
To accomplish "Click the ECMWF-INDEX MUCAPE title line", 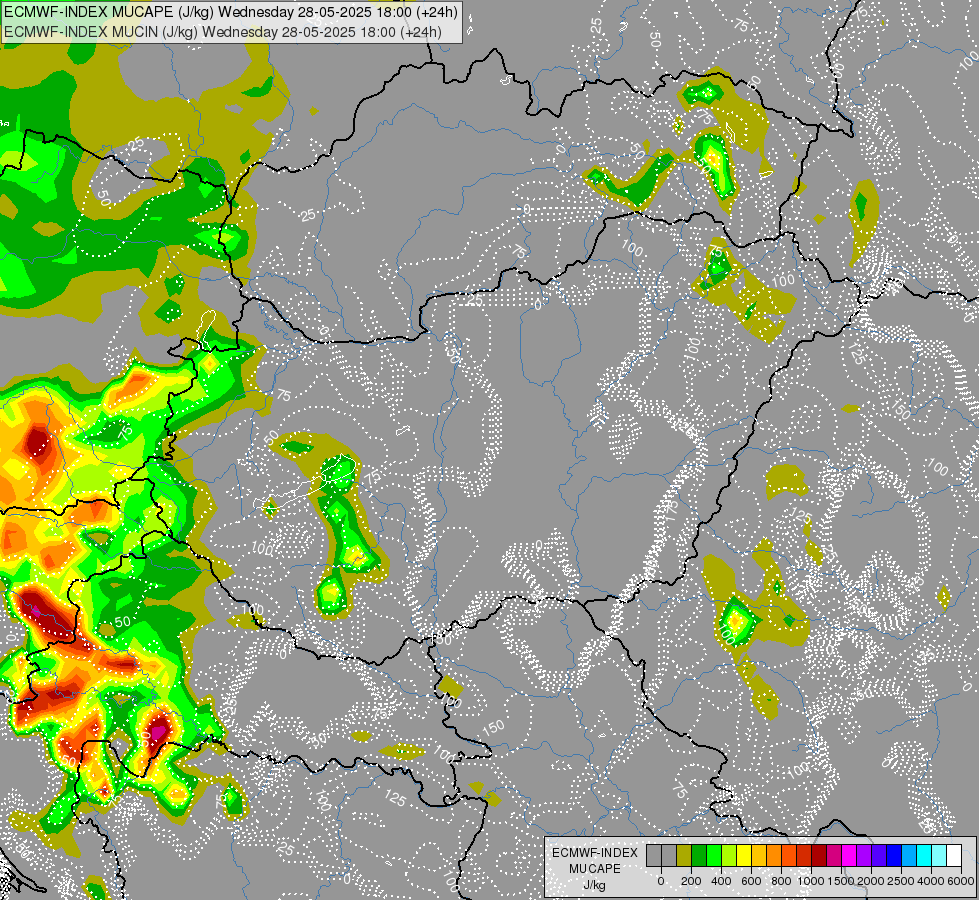I will pos(230,11).
